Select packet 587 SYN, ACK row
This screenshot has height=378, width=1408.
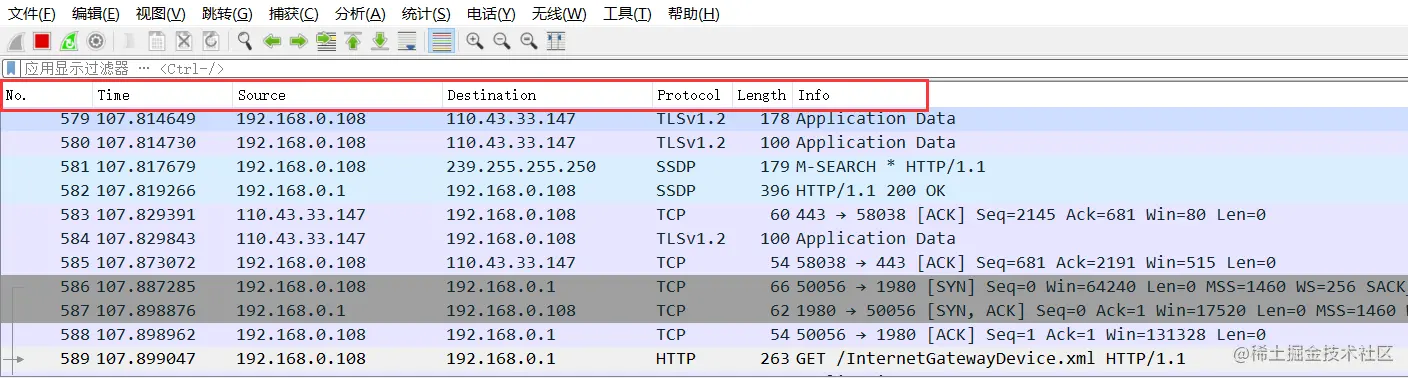[x=704, y=311]
